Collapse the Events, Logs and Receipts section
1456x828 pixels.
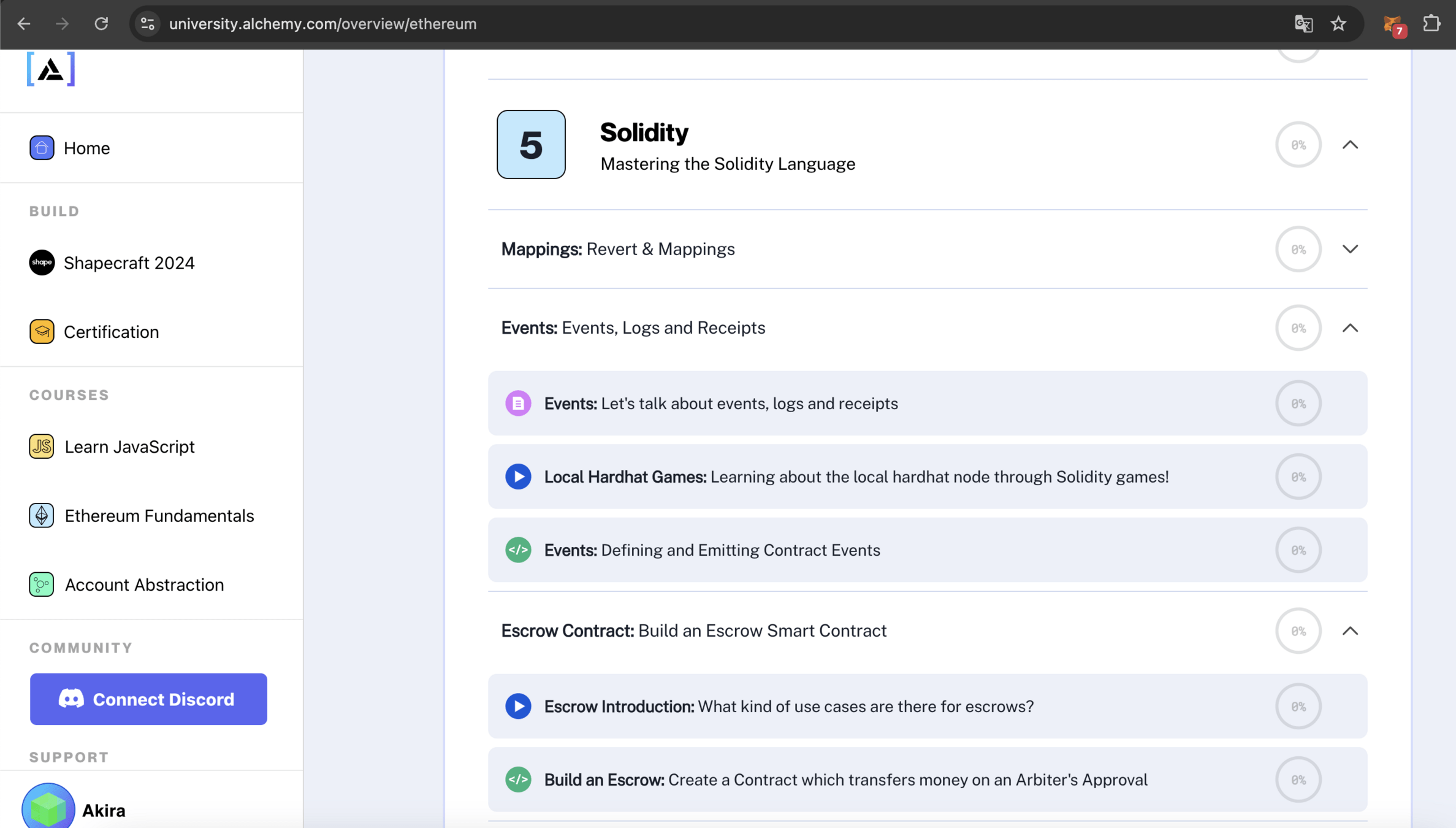click(1350, 328)
